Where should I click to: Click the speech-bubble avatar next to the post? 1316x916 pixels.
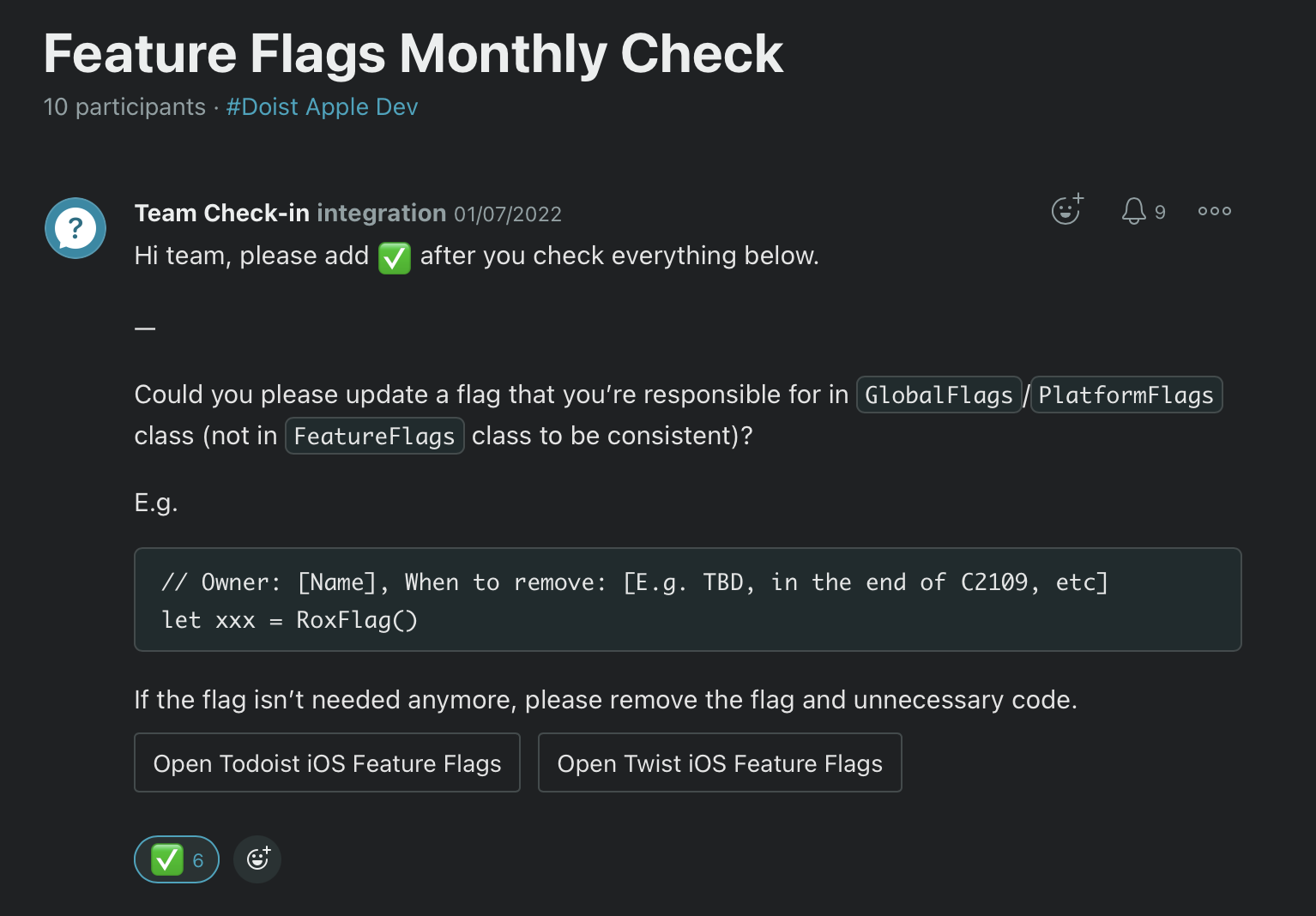click(x=75, y=228)
